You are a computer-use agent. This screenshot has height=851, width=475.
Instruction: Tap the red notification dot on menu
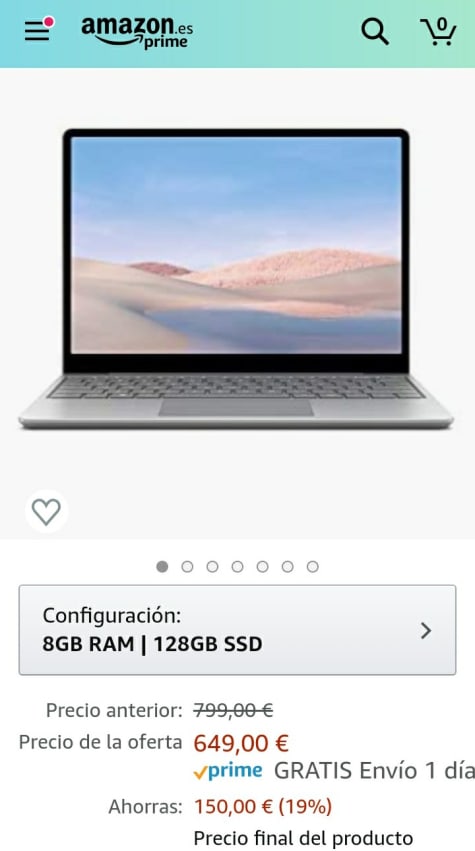point(49,22)
